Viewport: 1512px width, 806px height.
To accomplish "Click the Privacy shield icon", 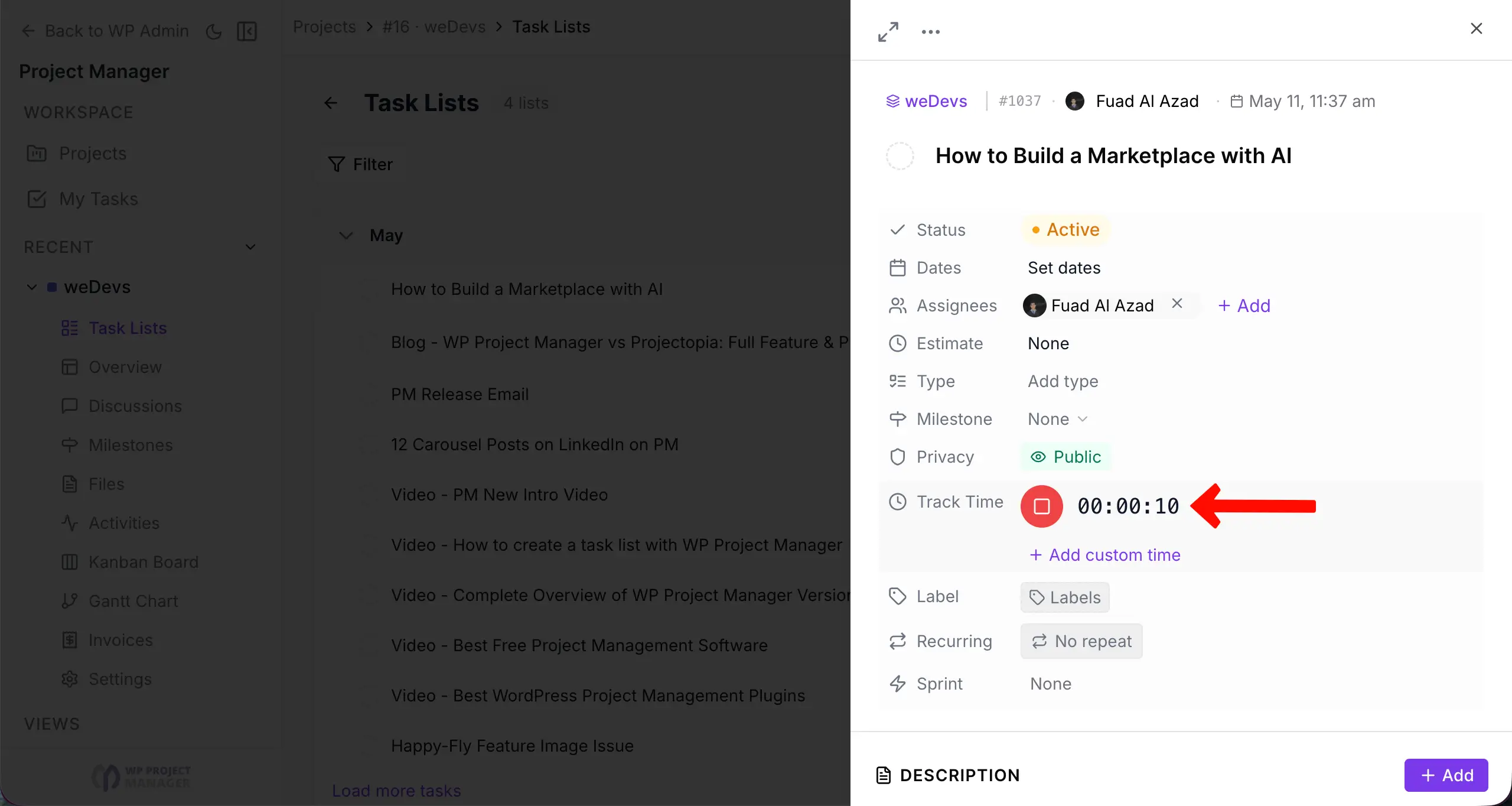I will pos(898,457).
